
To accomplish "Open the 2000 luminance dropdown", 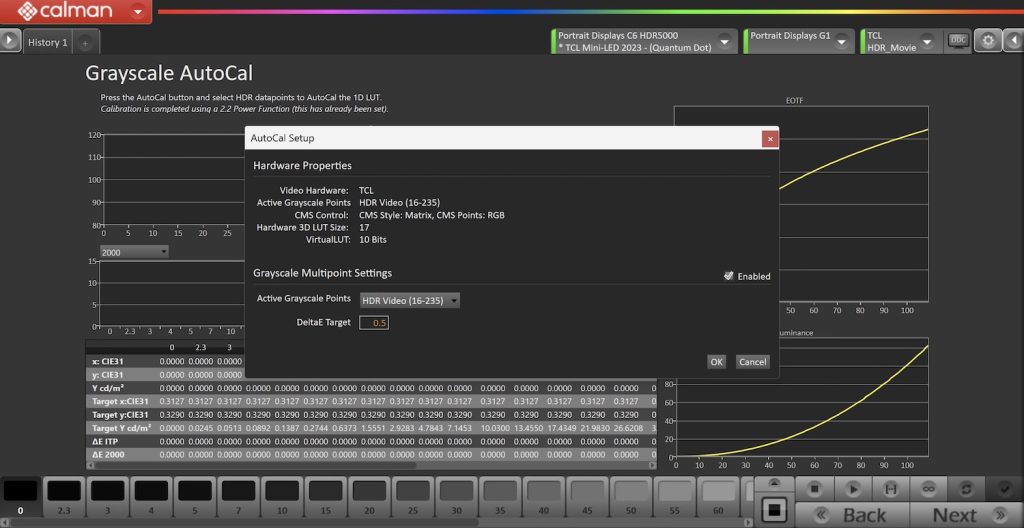I will (x=134, y=252).
